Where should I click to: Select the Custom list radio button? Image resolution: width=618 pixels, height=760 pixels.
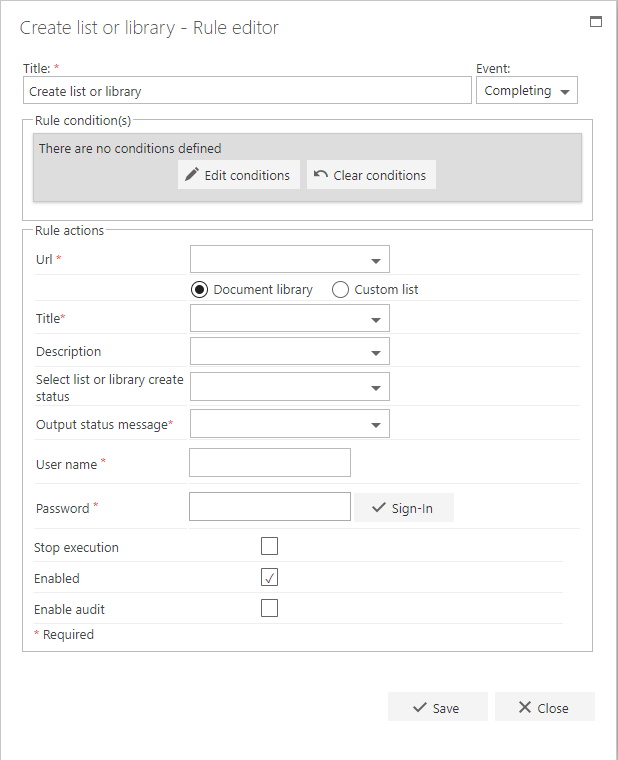coord(340,289)
